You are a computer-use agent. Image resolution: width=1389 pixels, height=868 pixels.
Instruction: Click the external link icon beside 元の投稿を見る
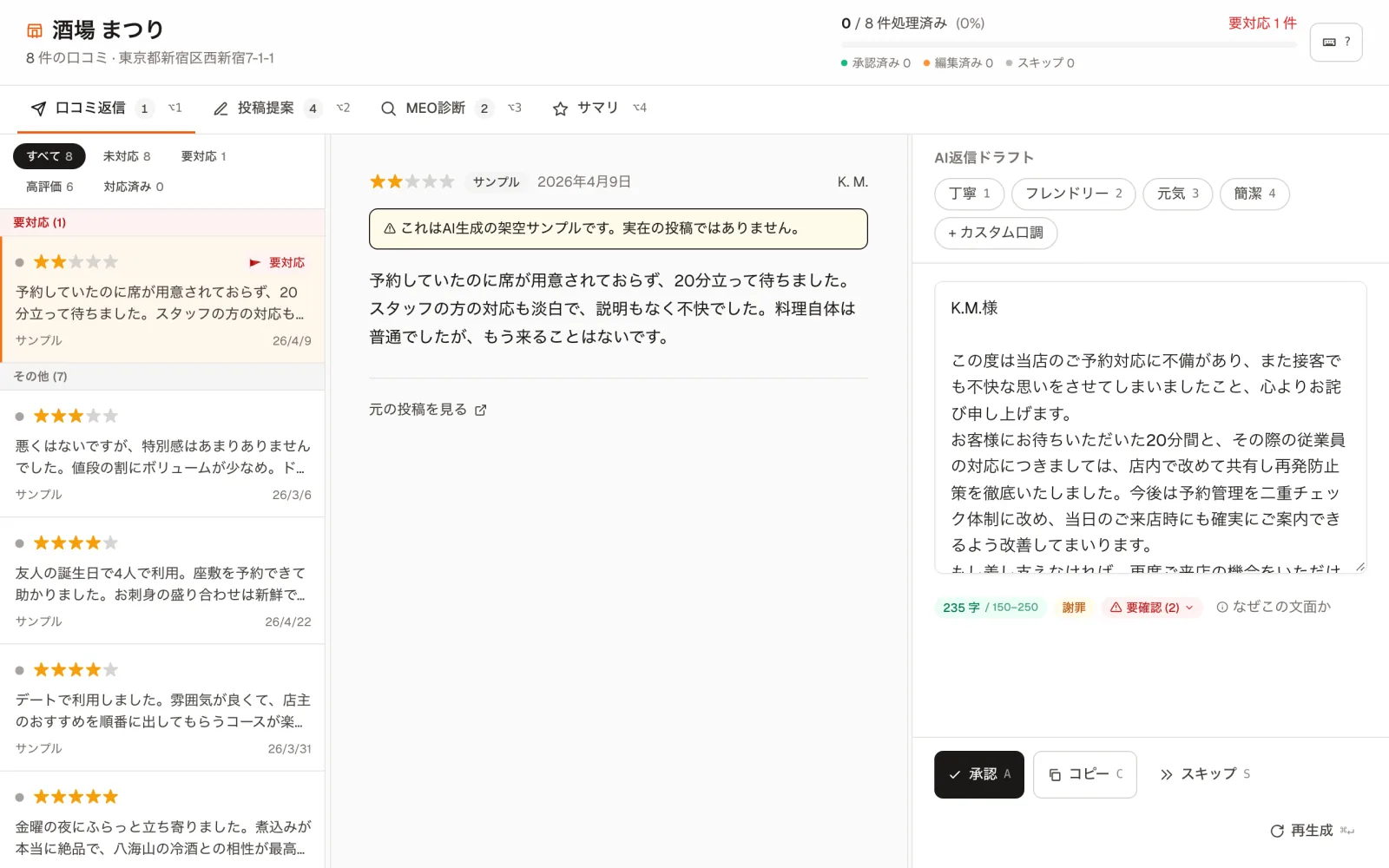click(x=481, y=410)
